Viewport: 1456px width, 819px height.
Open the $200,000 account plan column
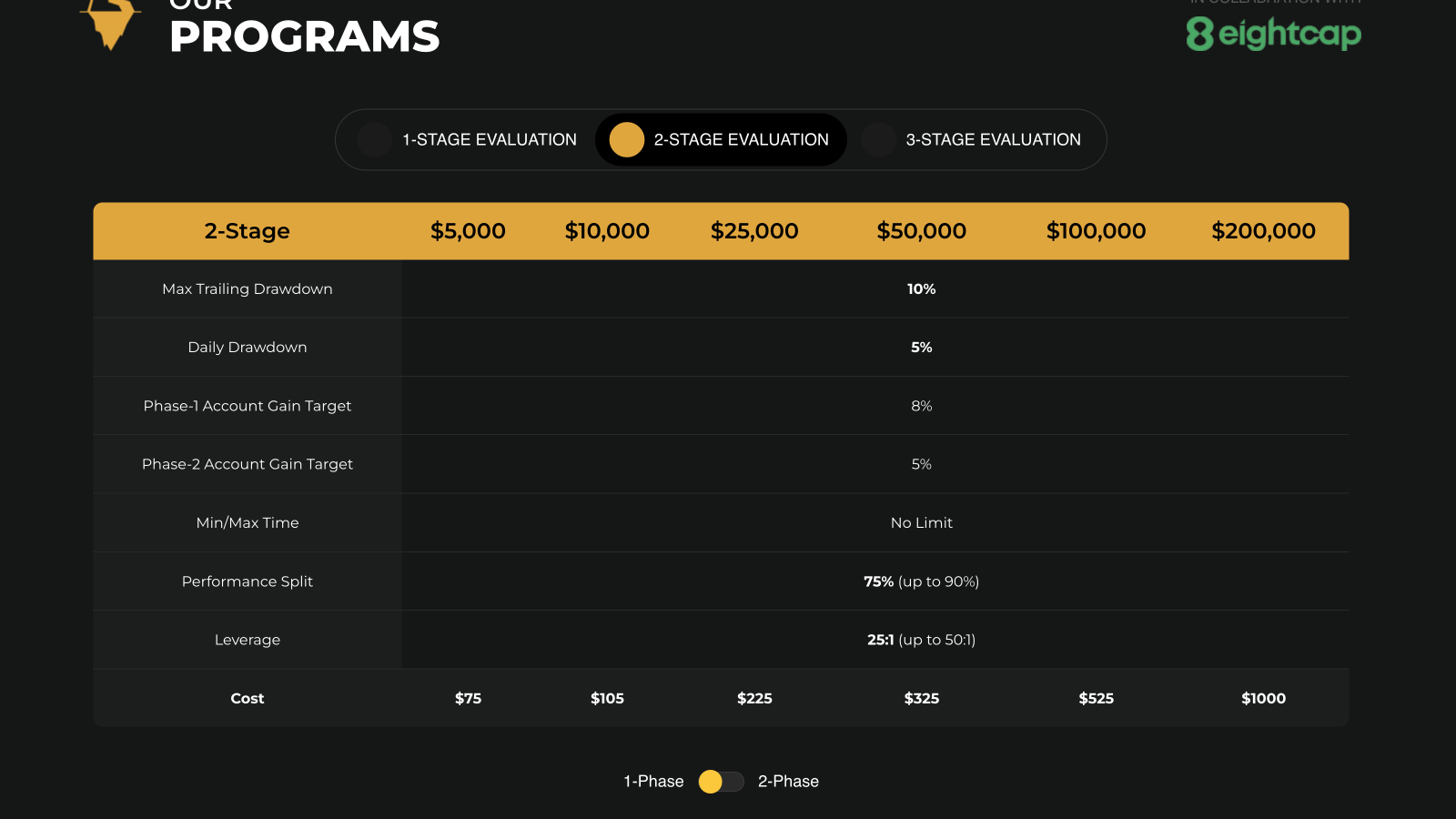coord(1264,230)
